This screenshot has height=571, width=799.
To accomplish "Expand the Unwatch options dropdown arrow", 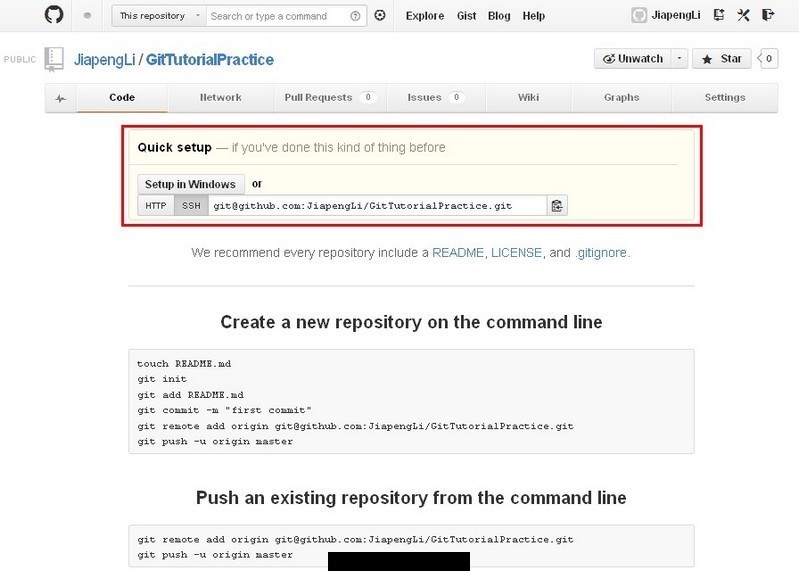I will click(679, 59).
